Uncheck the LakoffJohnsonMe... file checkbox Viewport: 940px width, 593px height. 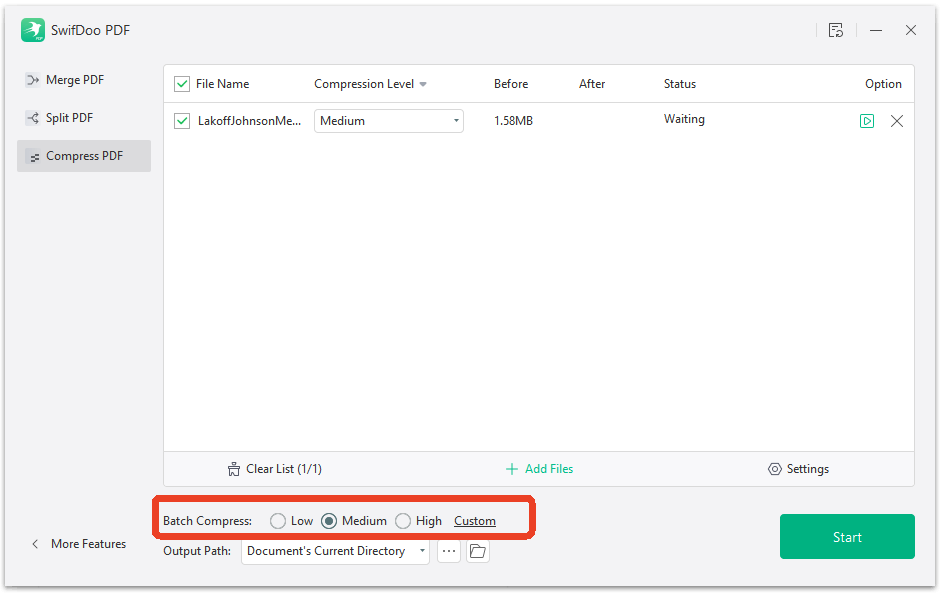click(182, 121)
